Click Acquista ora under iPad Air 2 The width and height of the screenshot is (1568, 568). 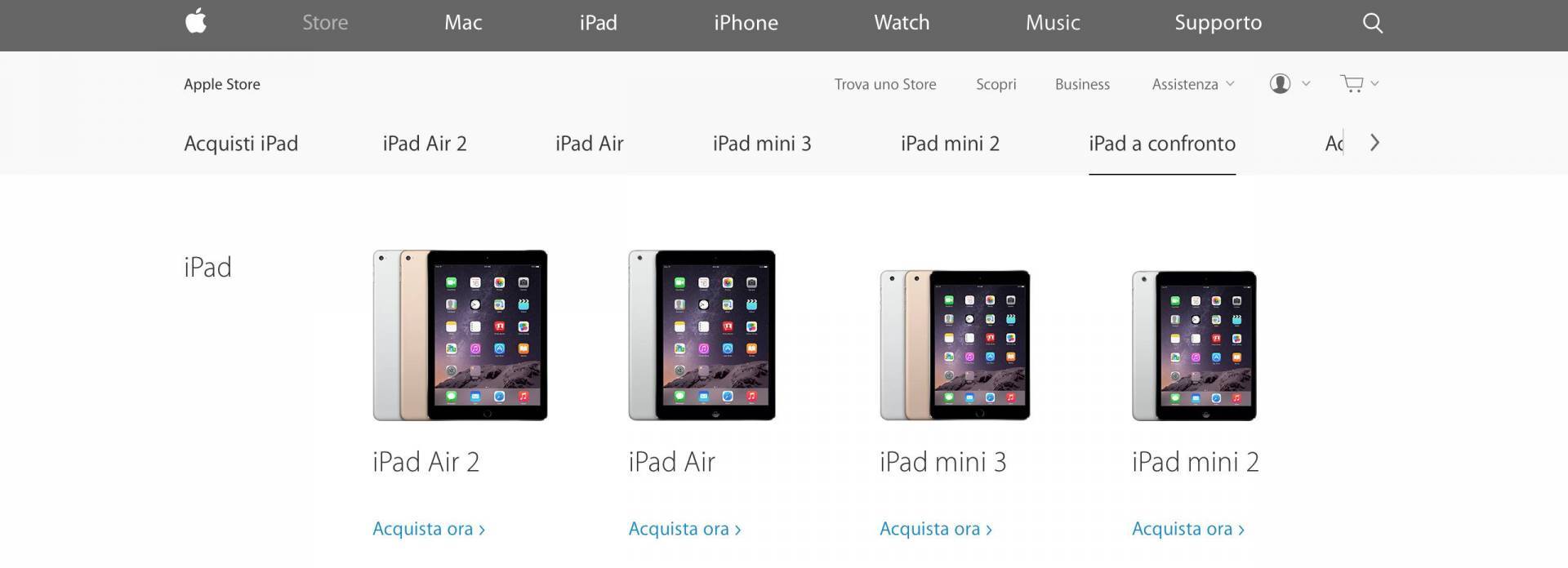point(429,529)
